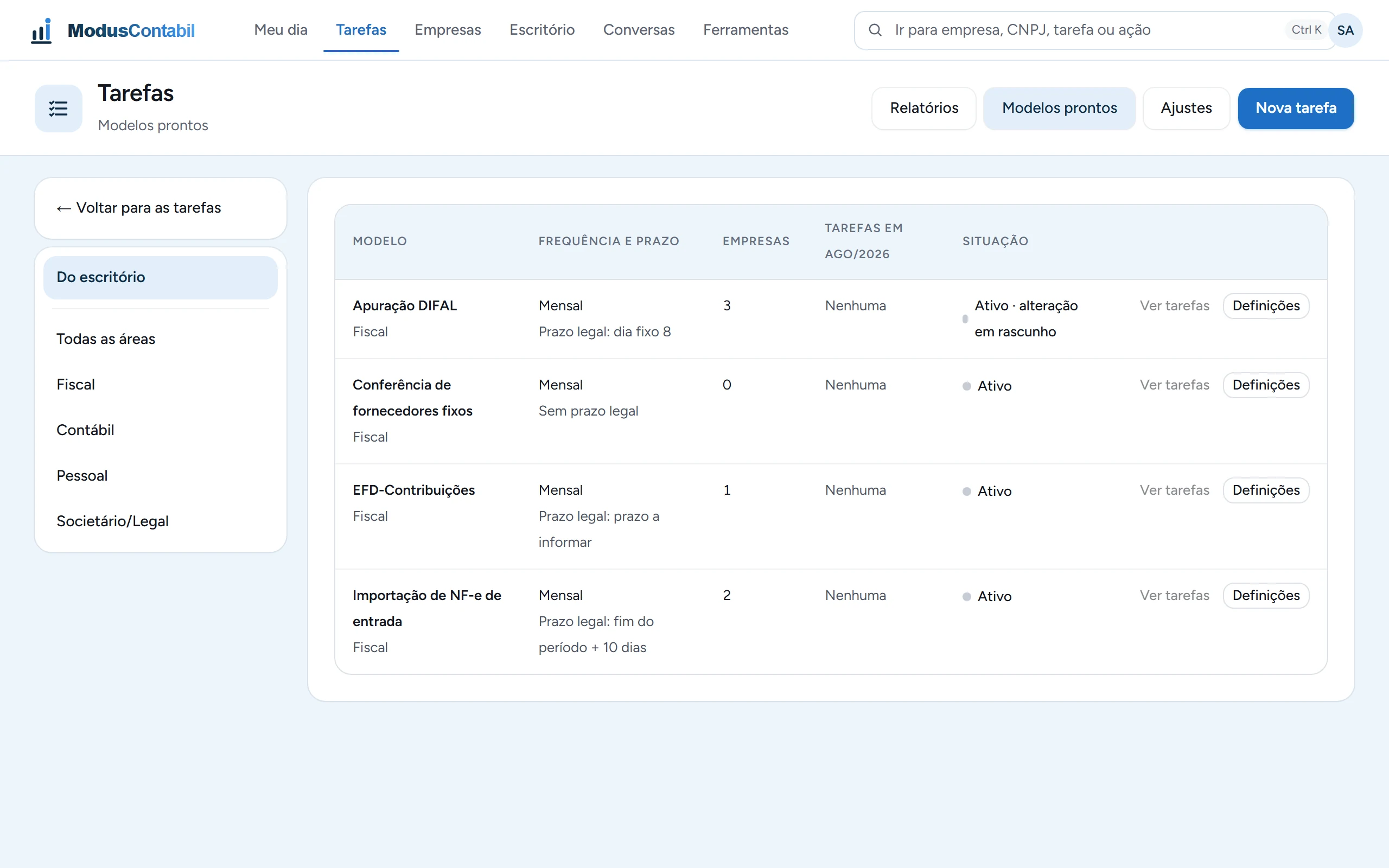Image resolution: width=1389 pixels, height=868 pixels.
Task: Select the Do escritório filter
Action: (x=160, y=277)
